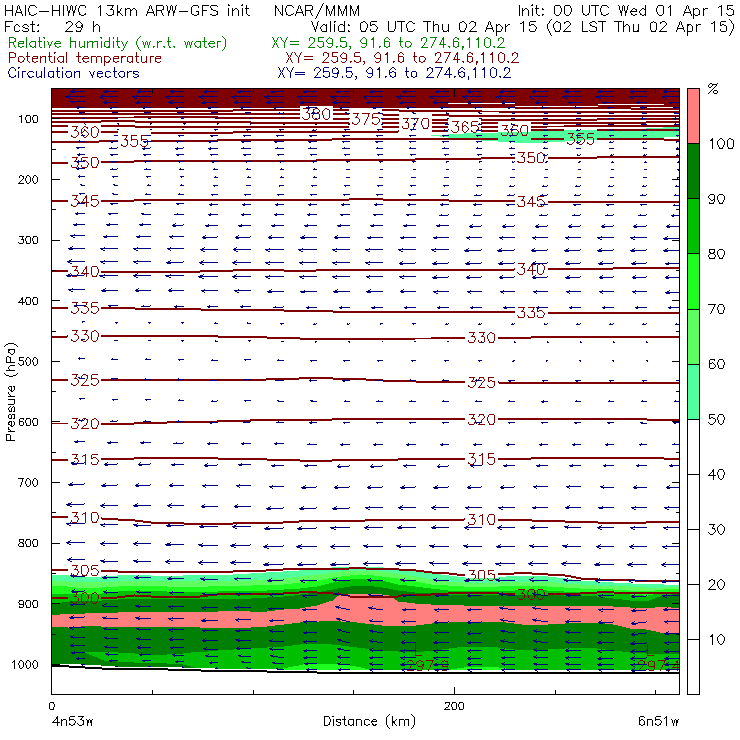Click the blue XY= 259.5, 91.6 coordinates line
Image resolution: width=740 pixels, height=740 pixels.
point(394,73)
